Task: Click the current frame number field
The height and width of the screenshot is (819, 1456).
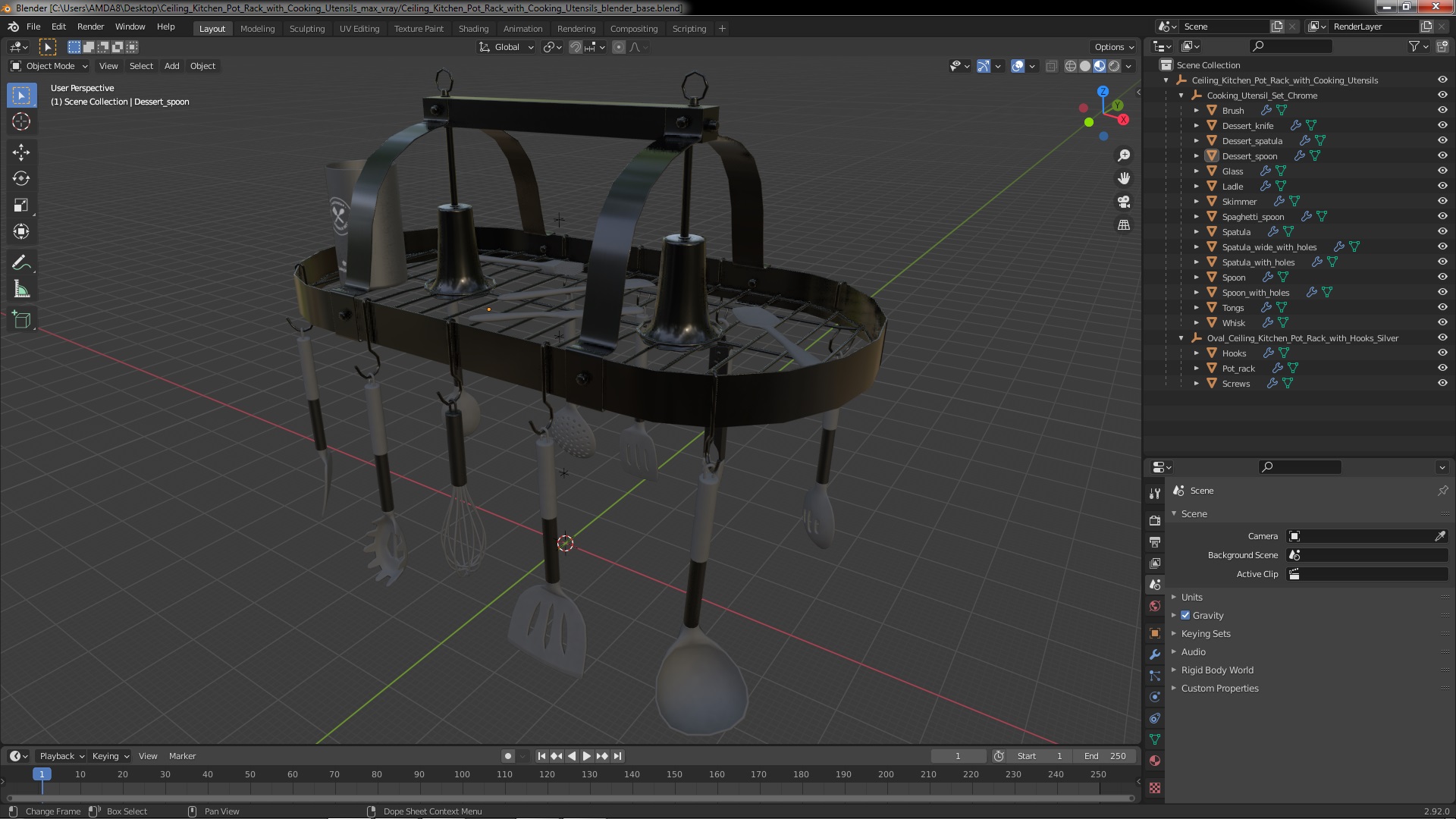Action: click(x=958, y=756)
